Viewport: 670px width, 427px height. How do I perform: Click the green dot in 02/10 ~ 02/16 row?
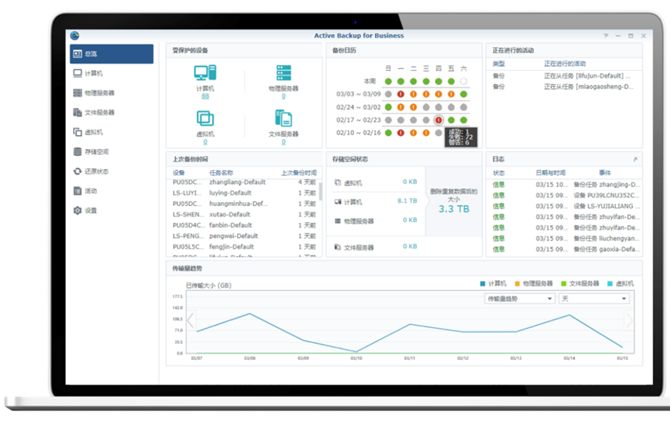[388, 133]
